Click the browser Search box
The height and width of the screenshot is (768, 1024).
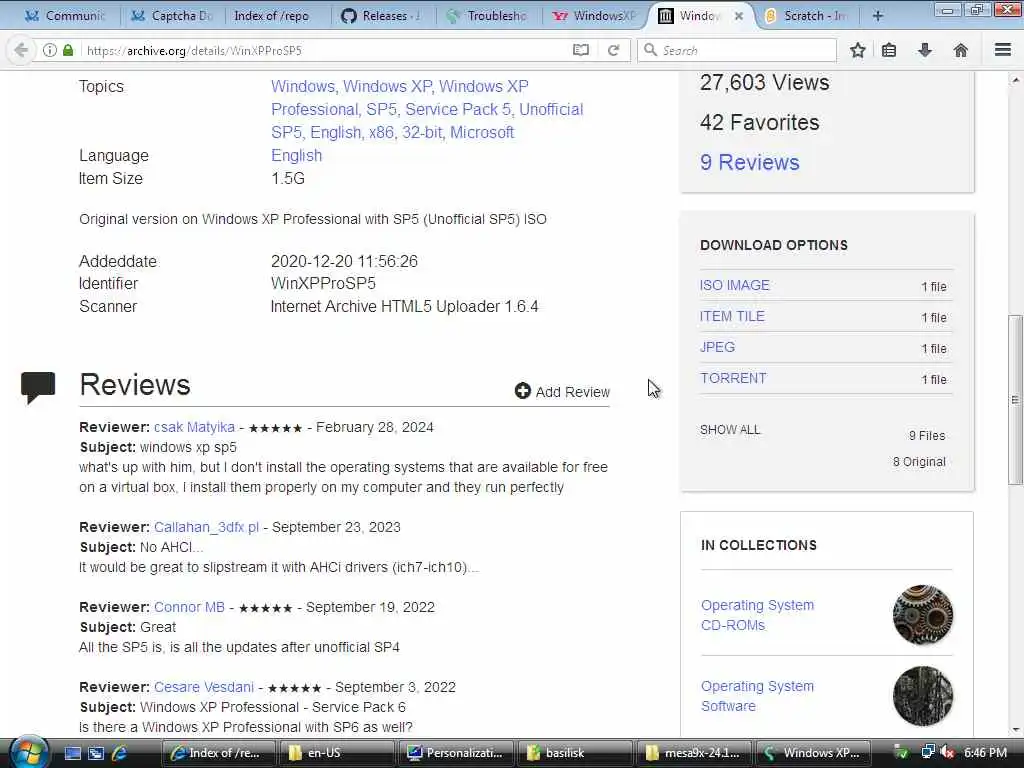737,50
